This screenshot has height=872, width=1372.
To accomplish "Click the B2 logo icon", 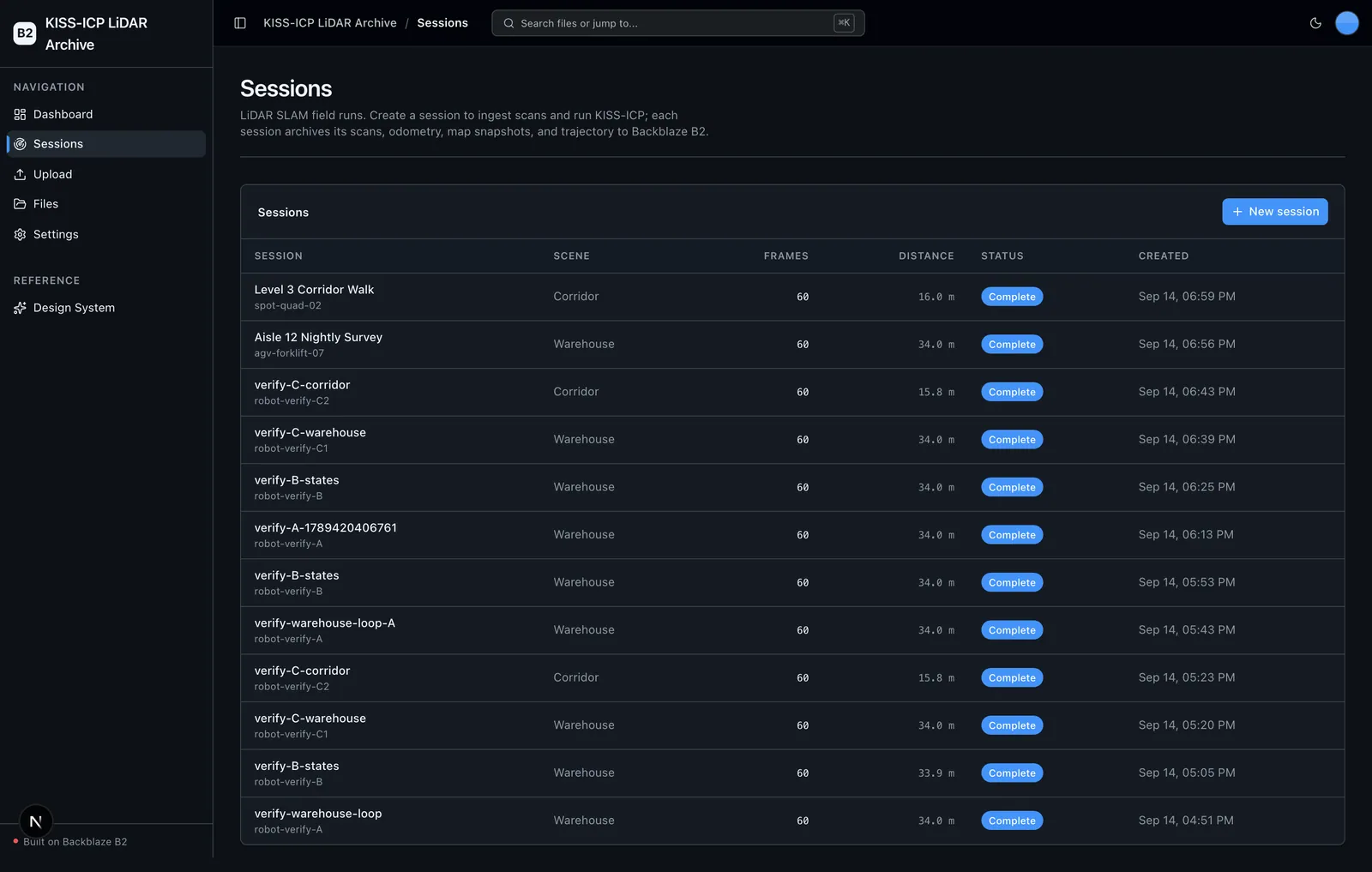I will click(x=25, y=33).
